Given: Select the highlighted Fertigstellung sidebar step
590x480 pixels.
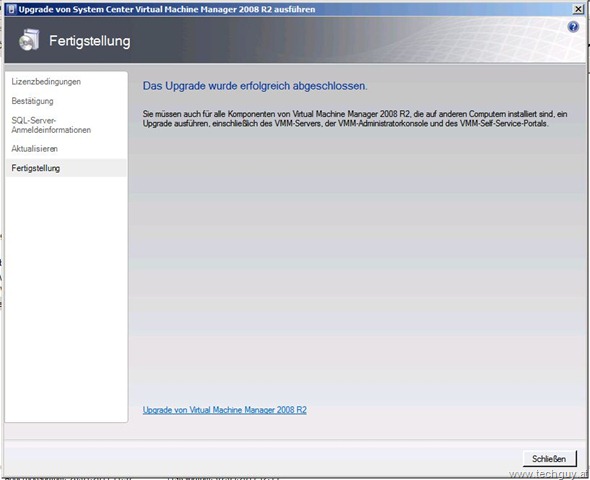Looking at the screenshot, I should (x=66, y=168).
